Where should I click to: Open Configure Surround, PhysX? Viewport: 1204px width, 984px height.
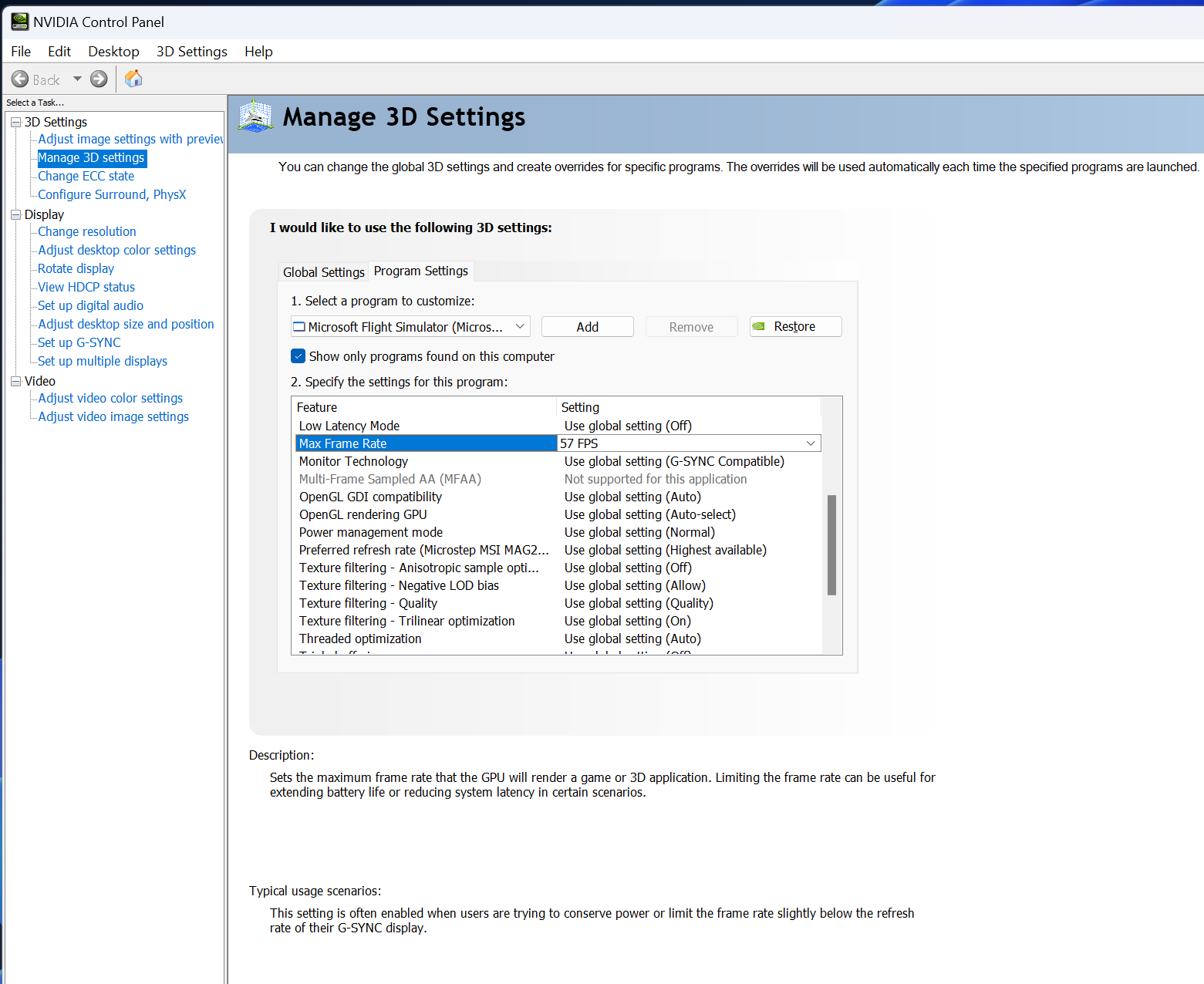tap(113, 194)
